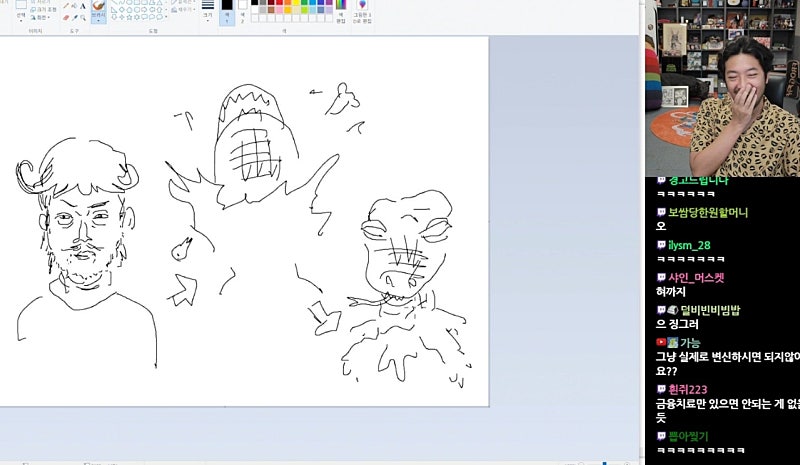The image size is (800, 465).
Task: Expand the Brushes dropdown arrow
Action: click(98, 20)
